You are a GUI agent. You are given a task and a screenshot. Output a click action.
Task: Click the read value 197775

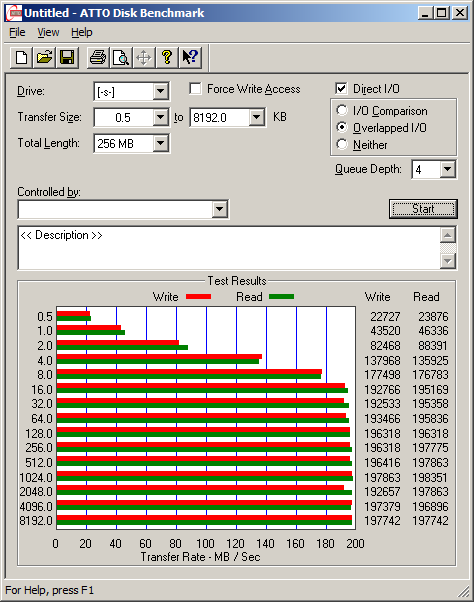(430, 448)
